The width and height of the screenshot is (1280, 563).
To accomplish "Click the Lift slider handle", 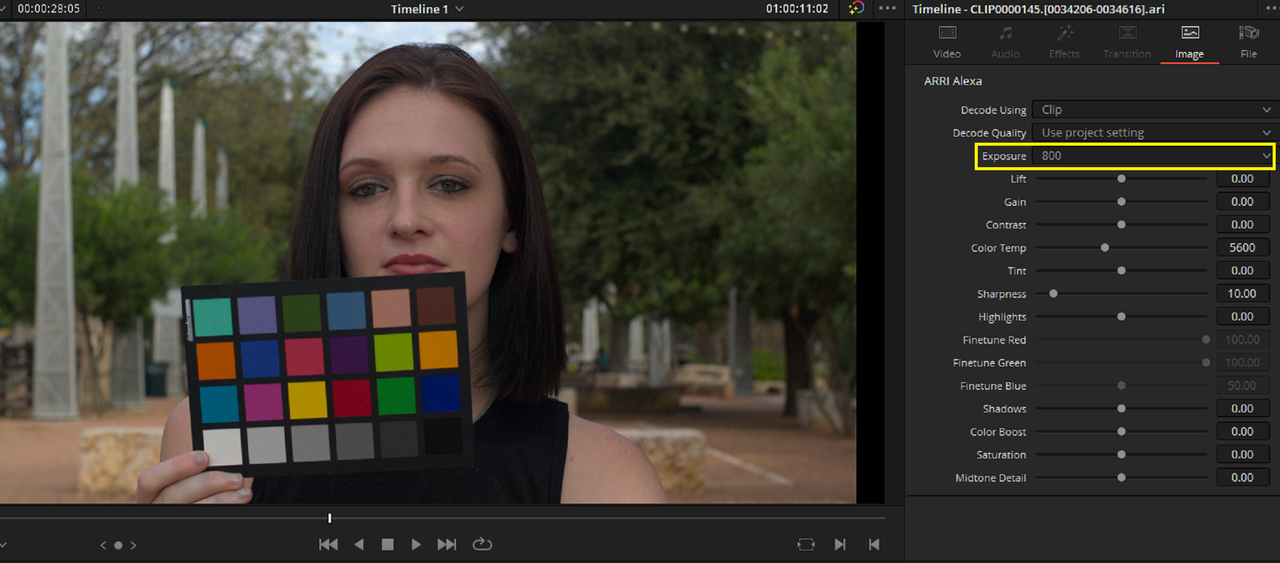I will click(1122, 179).
